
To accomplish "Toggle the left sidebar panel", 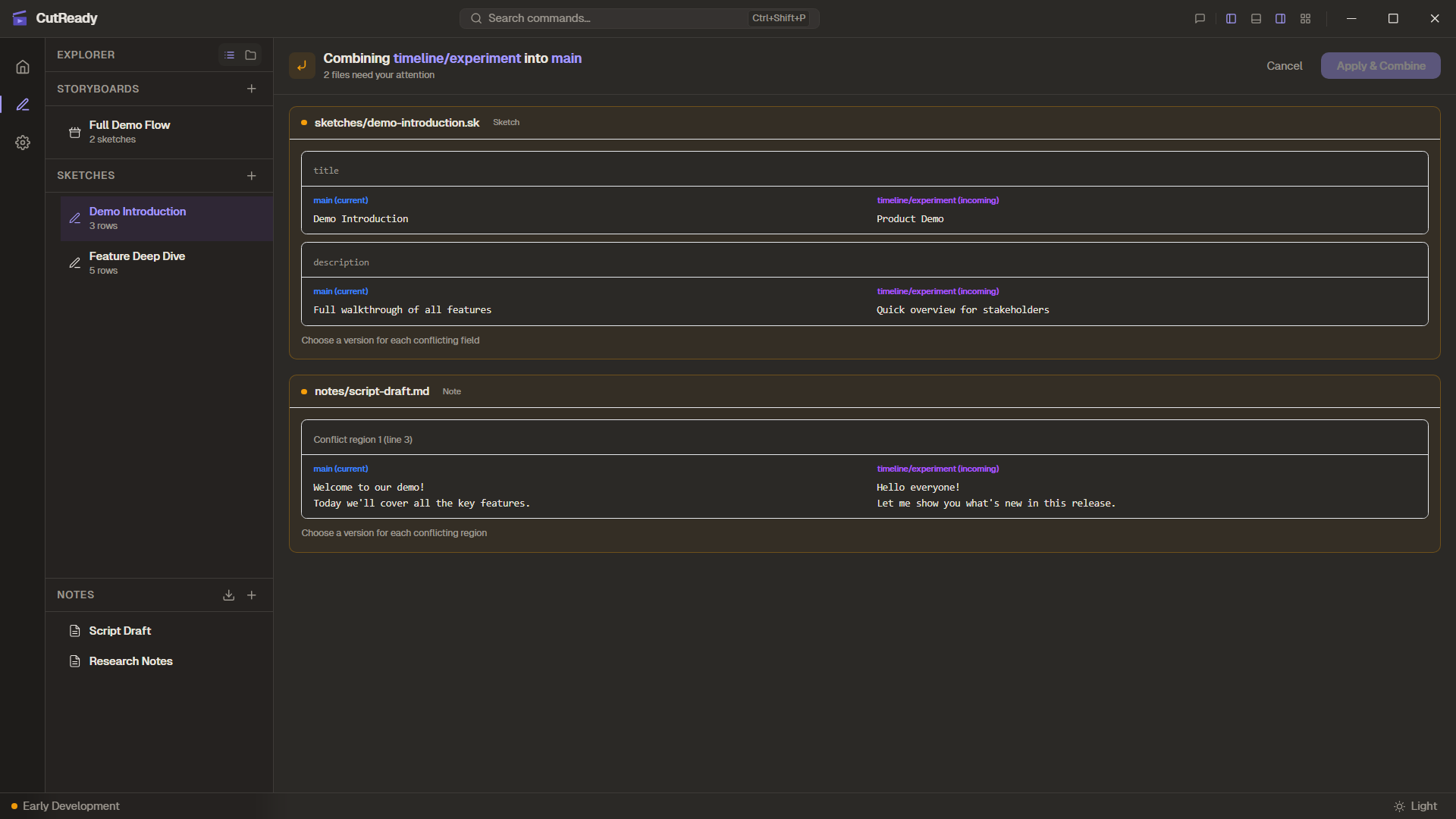I will tap(1231, 18).
